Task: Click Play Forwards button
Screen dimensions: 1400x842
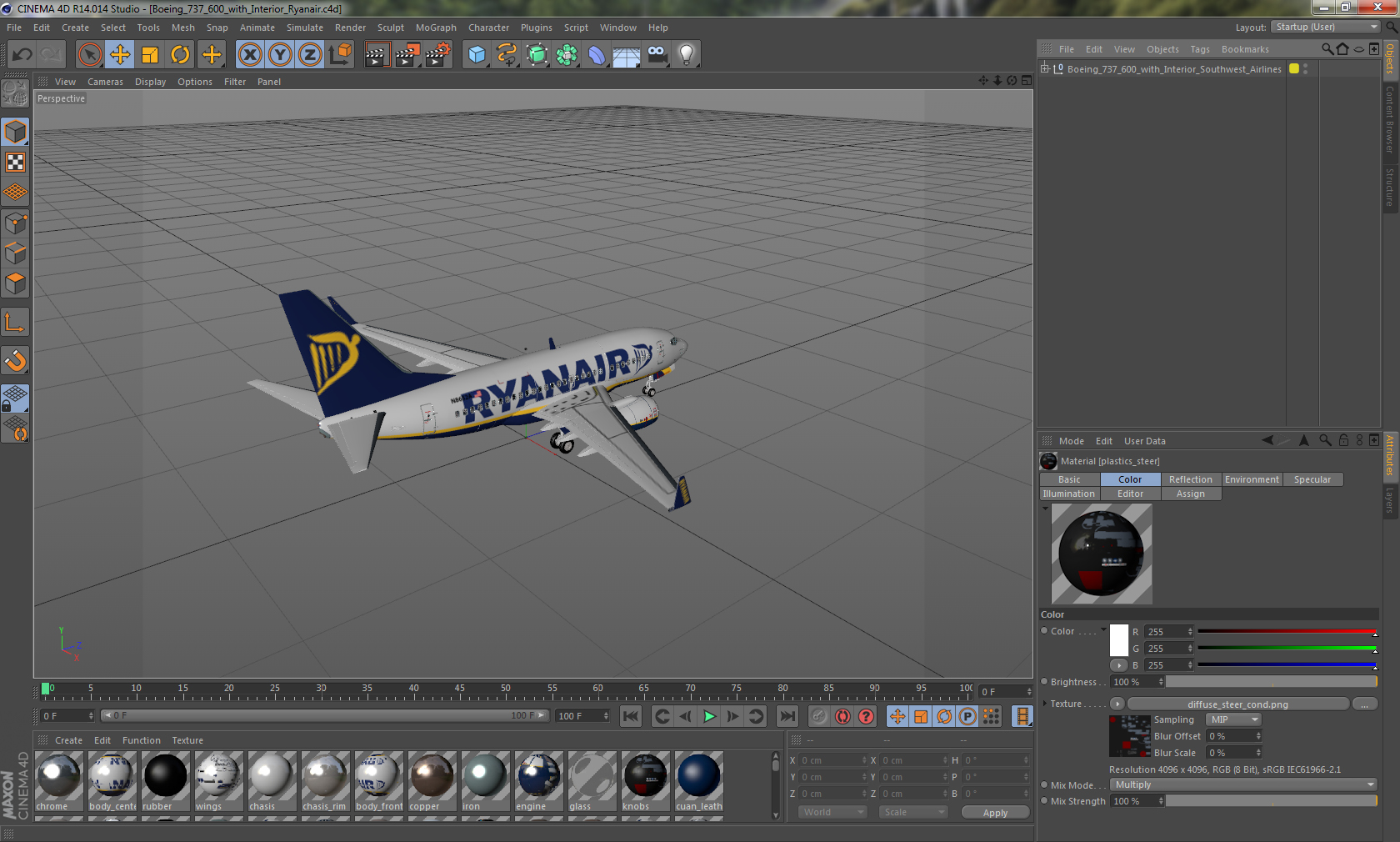Action: pos(709,716)
